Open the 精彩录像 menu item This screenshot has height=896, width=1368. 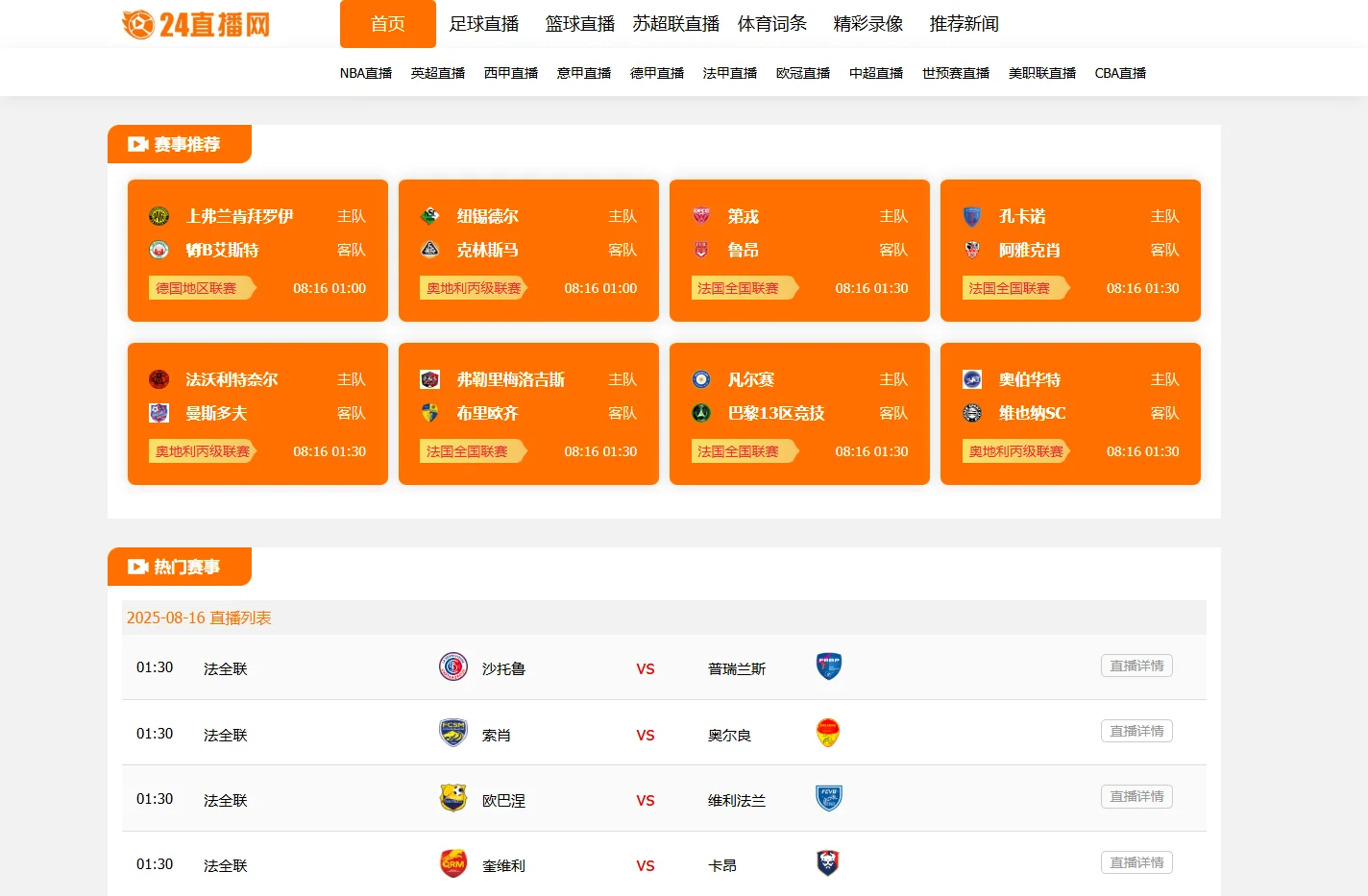(868, 24)
